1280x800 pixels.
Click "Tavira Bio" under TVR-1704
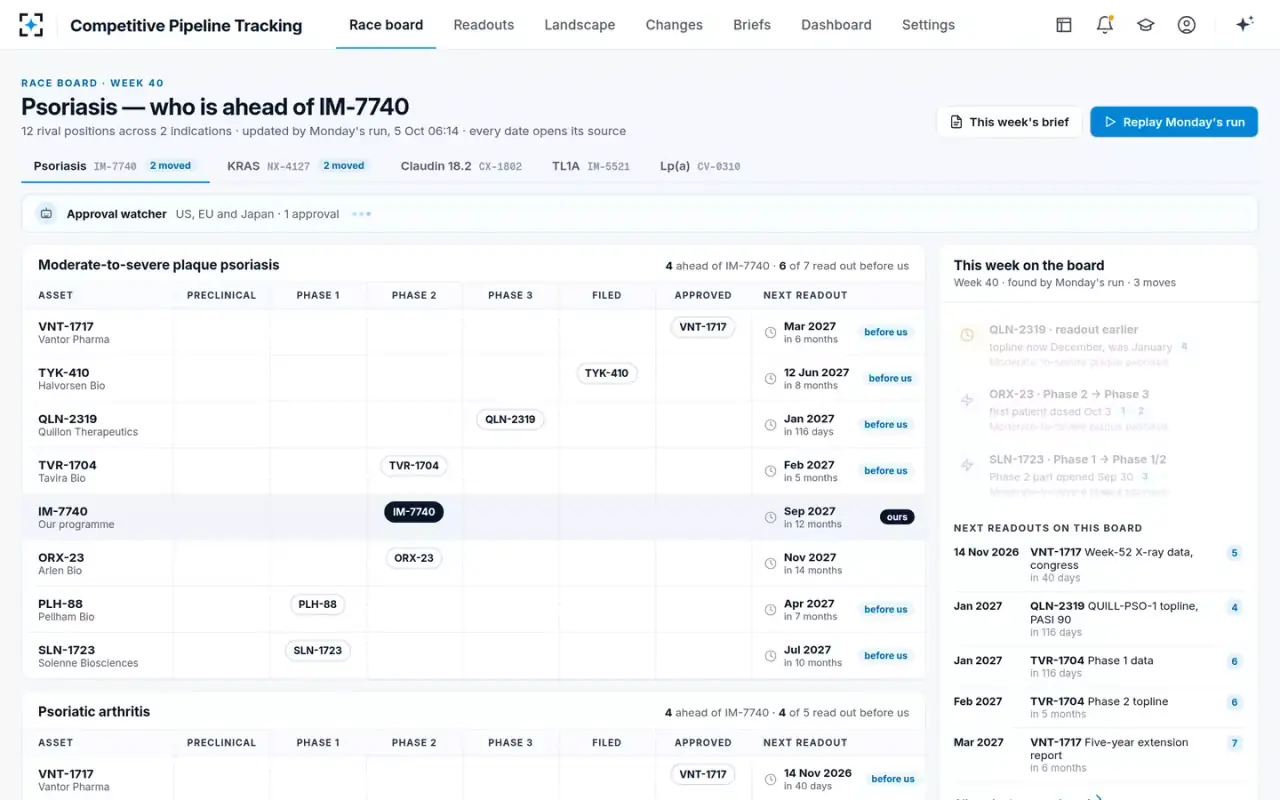pos(62,479)
